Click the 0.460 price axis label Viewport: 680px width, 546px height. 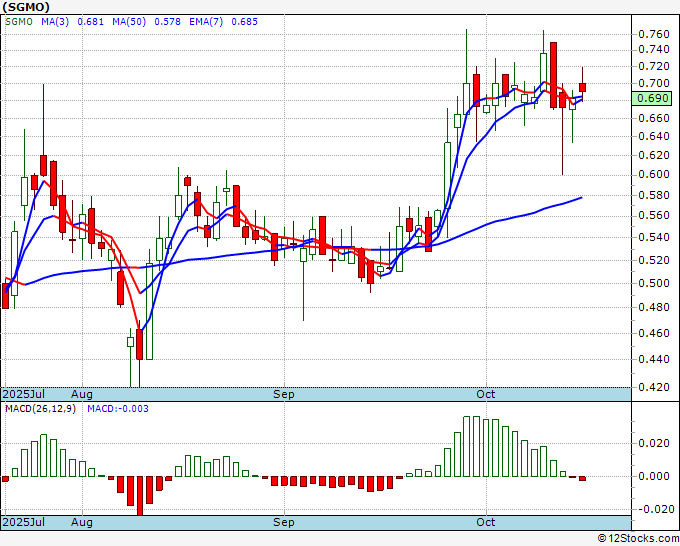click(654, 333)
